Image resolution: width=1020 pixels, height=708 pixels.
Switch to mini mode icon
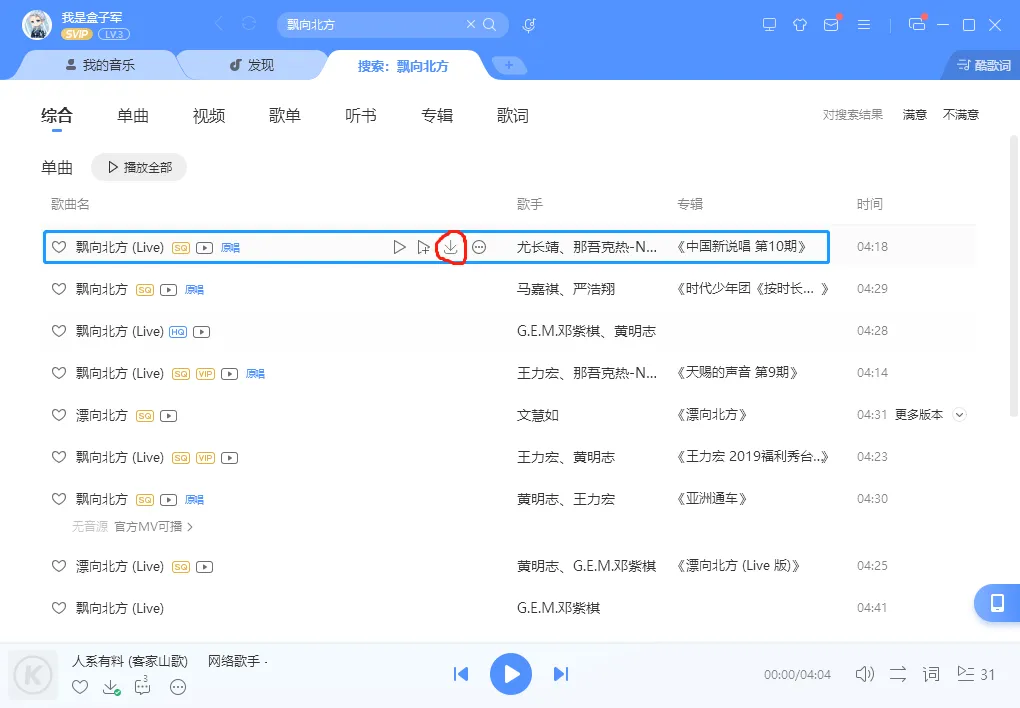(917, 25)
